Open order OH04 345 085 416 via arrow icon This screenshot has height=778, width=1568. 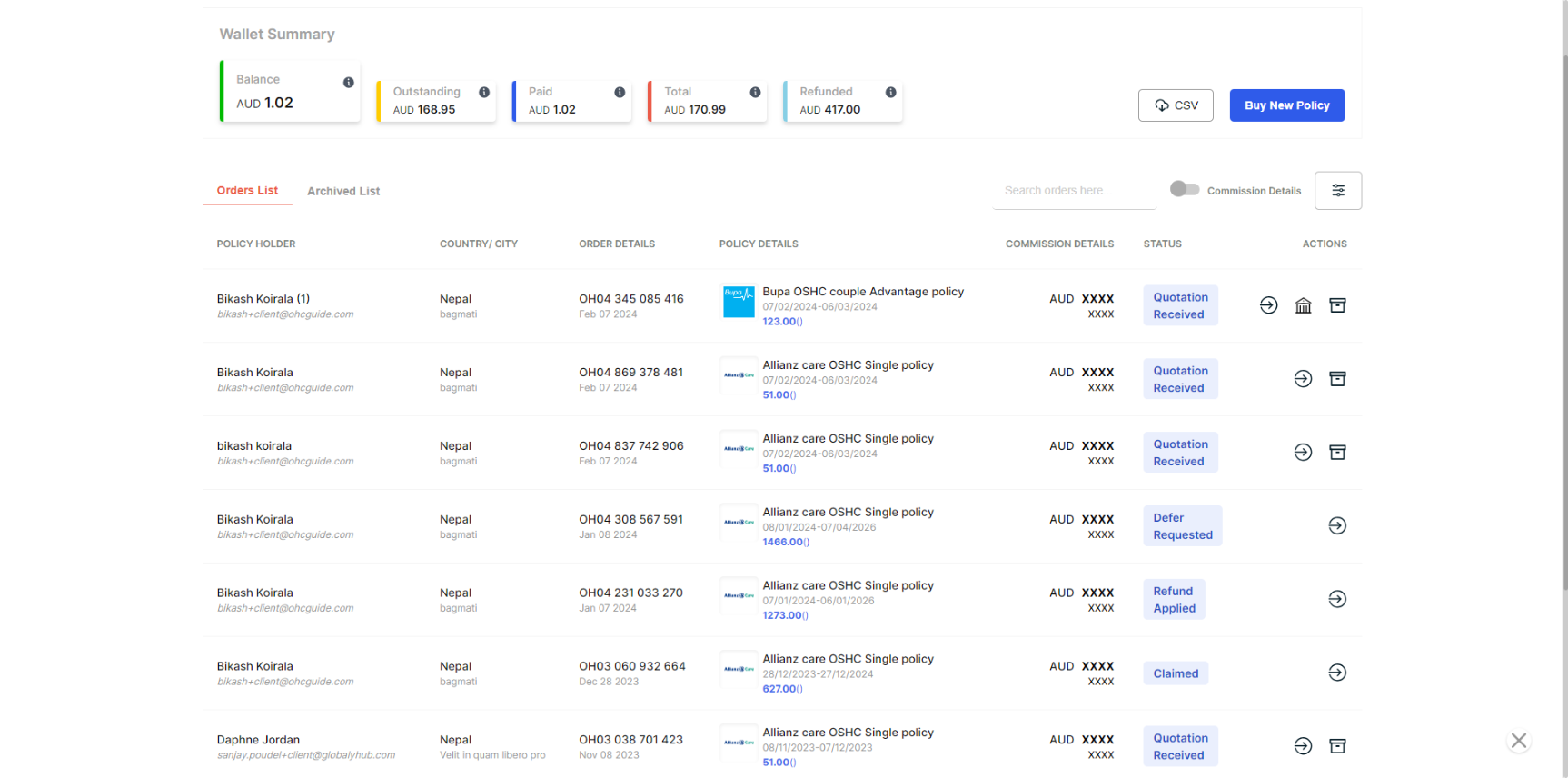pyautogui.click(x=1269, y=305)
